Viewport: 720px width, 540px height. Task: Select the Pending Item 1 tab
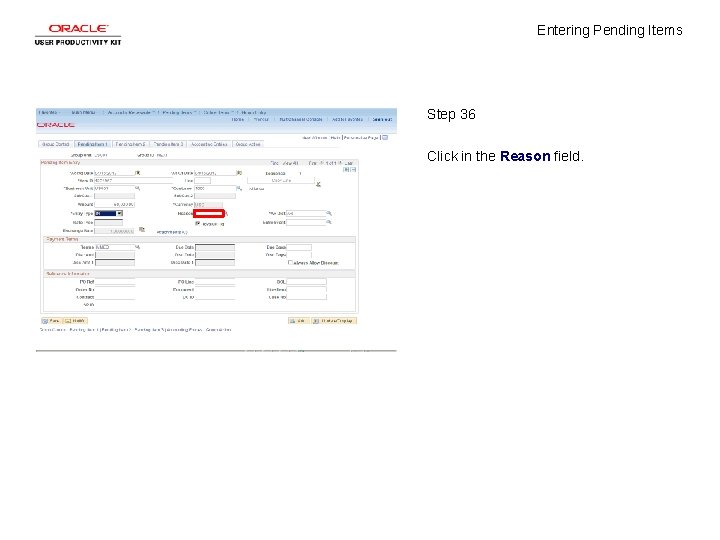92,144
